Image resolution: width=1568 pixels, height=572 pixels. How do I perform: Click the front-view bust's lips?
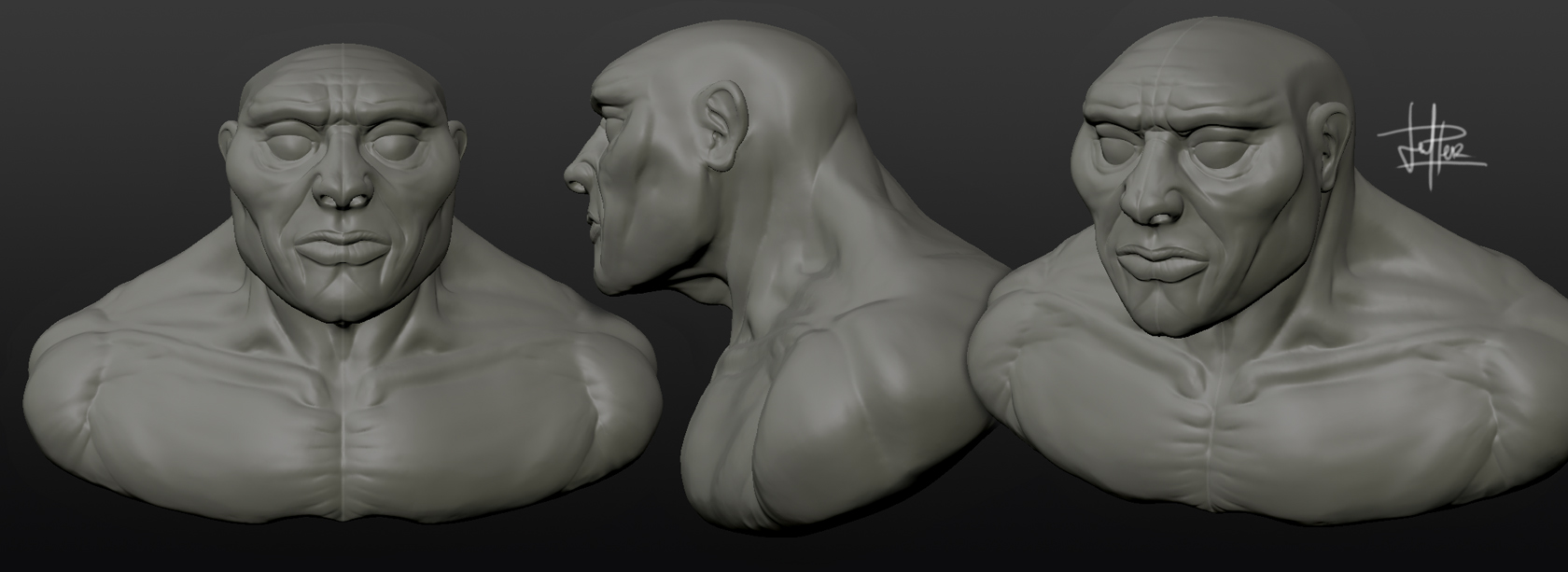[x=342, y=249]
